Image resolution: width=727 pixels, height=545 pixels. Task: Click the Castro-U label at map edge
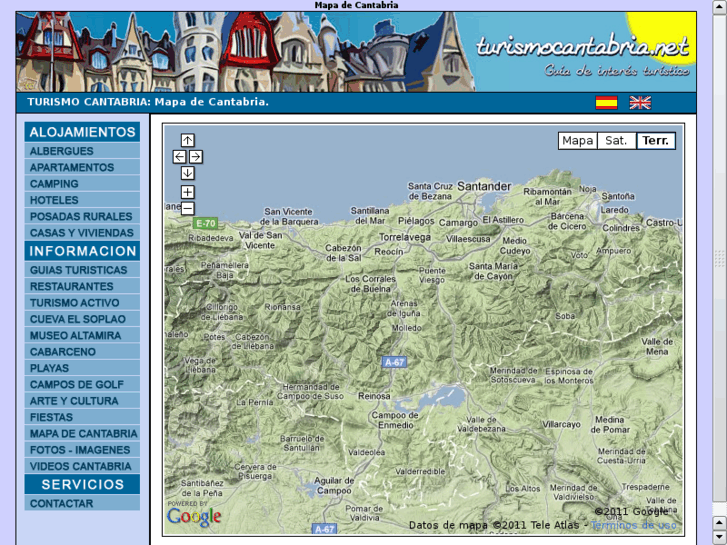(x=664, y=223)
